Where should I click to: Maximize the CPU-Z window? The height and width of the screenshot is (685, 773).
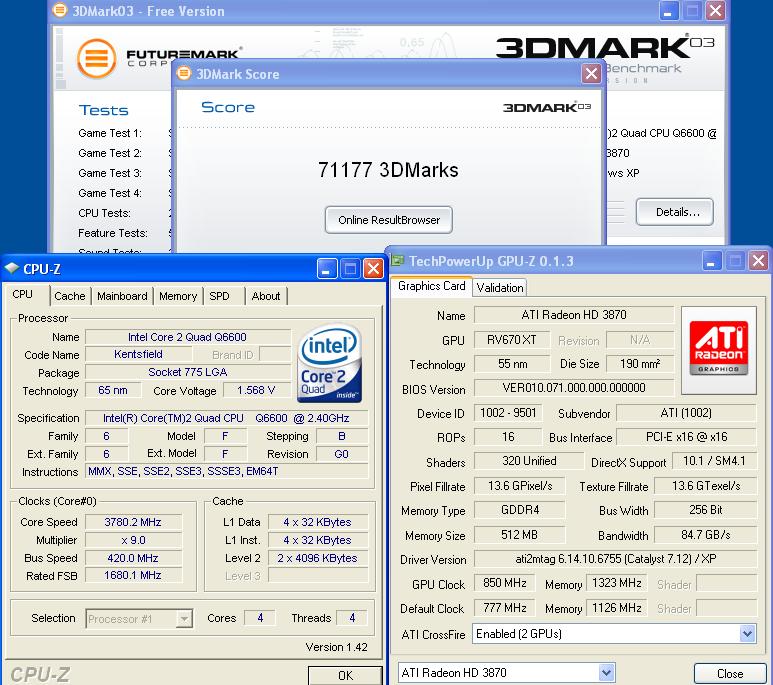click(x=350, y=269)
